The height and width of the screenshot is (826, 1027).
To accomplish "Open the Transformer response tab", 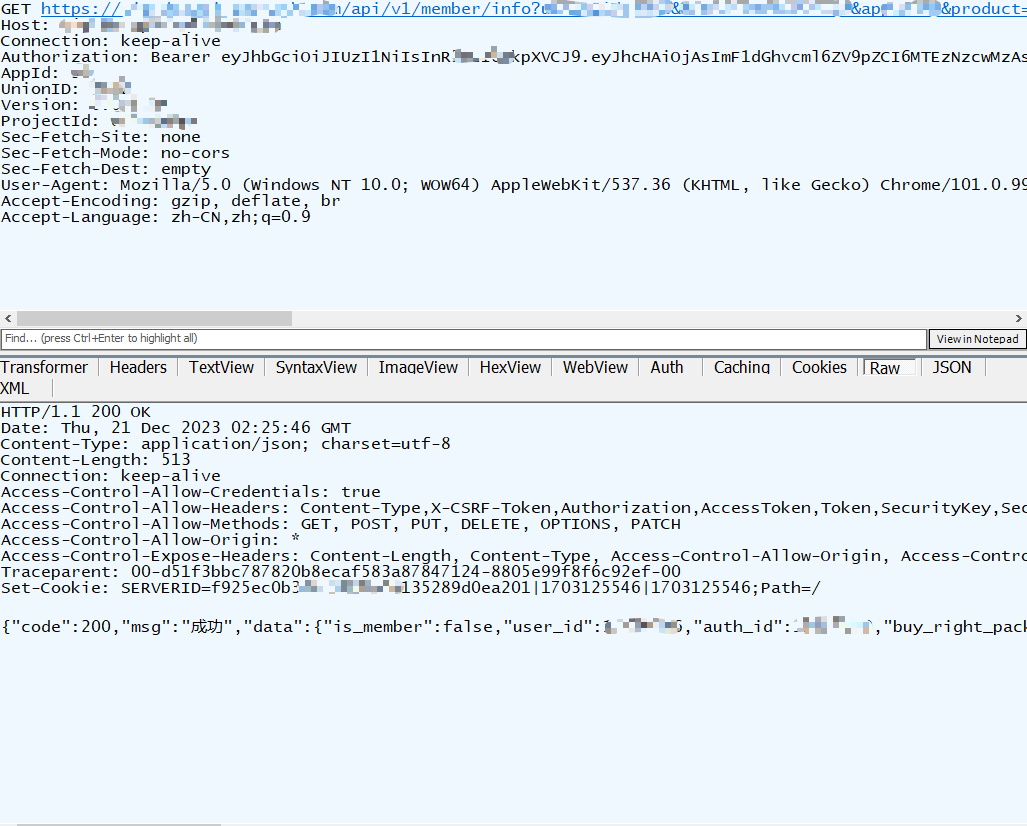I will (44, 367).
